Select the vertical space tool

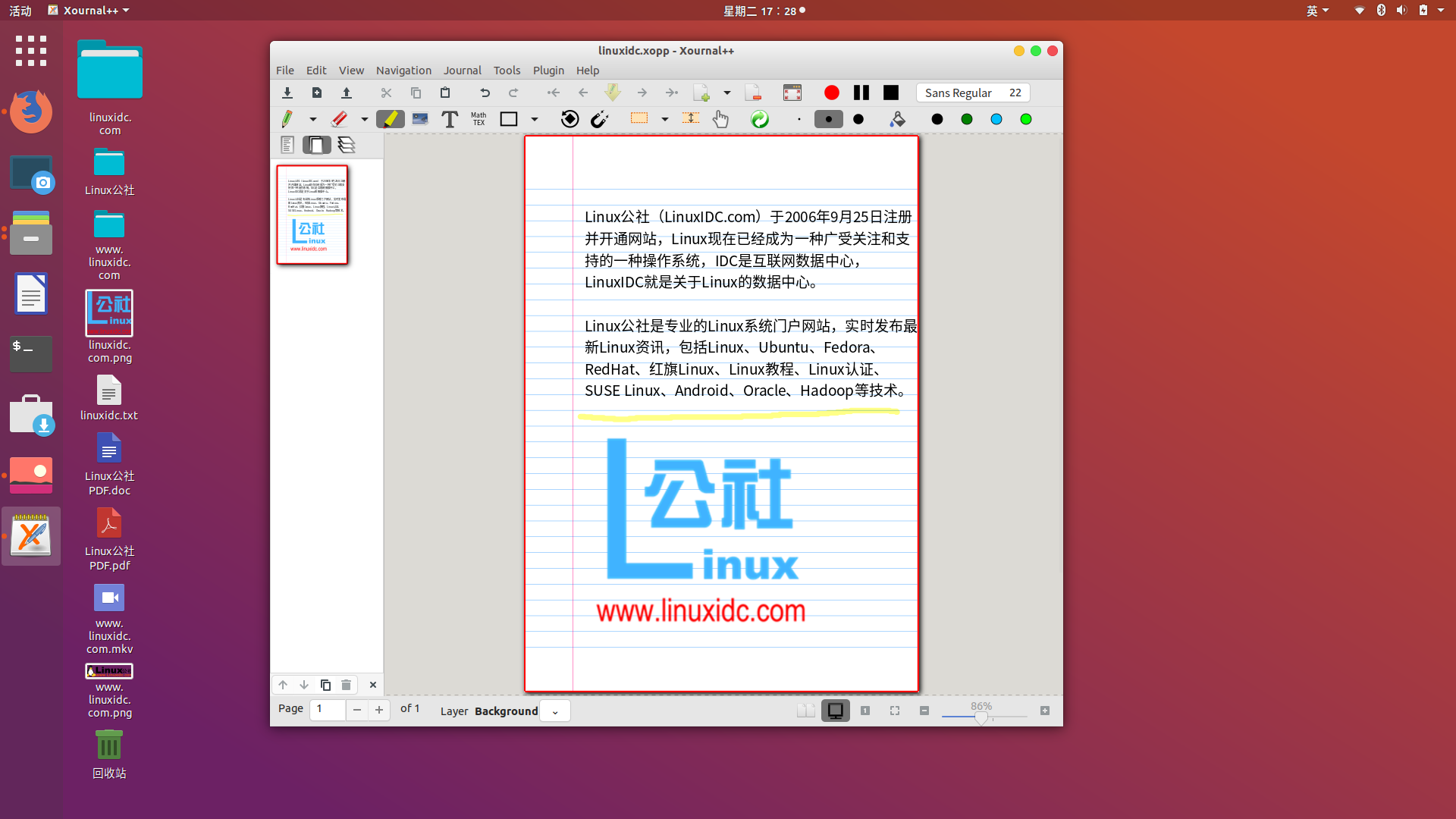pos(691,118)
